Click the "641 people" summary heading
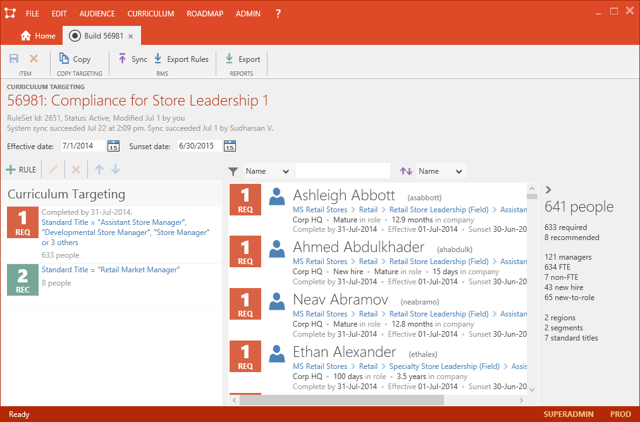This screenshot has height=422, width=640. (x=579, y=207)
